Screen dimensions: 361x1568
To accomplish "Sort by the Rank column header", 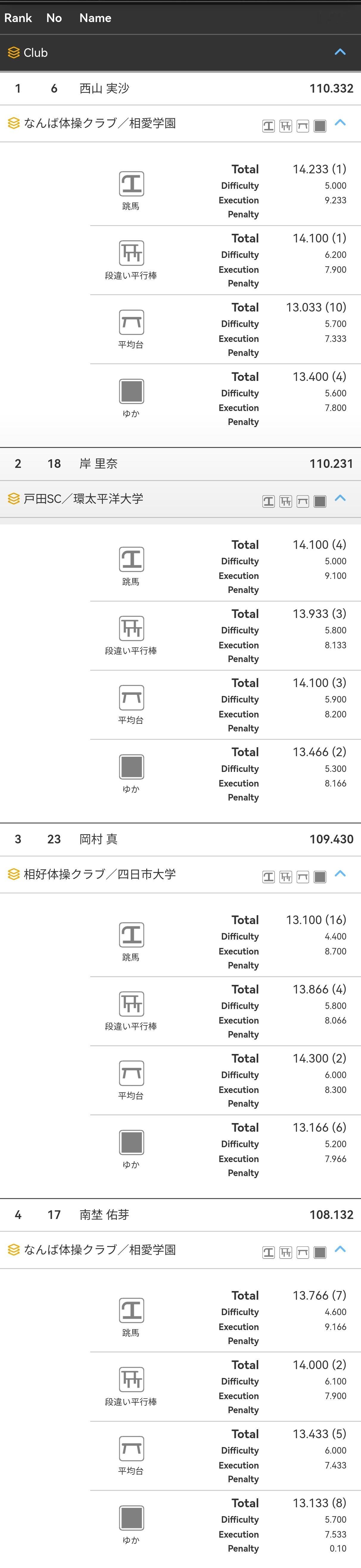I will pos(18,18).
